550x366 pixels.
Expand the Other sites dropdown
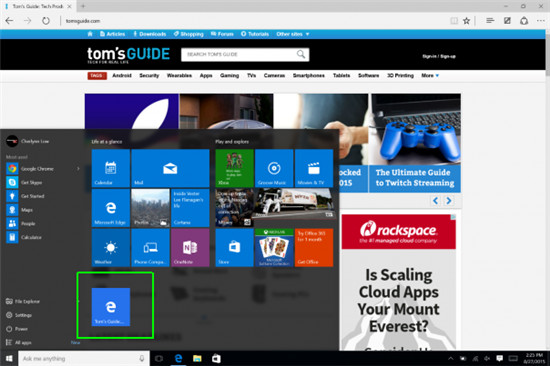click(x=293, y=34)
